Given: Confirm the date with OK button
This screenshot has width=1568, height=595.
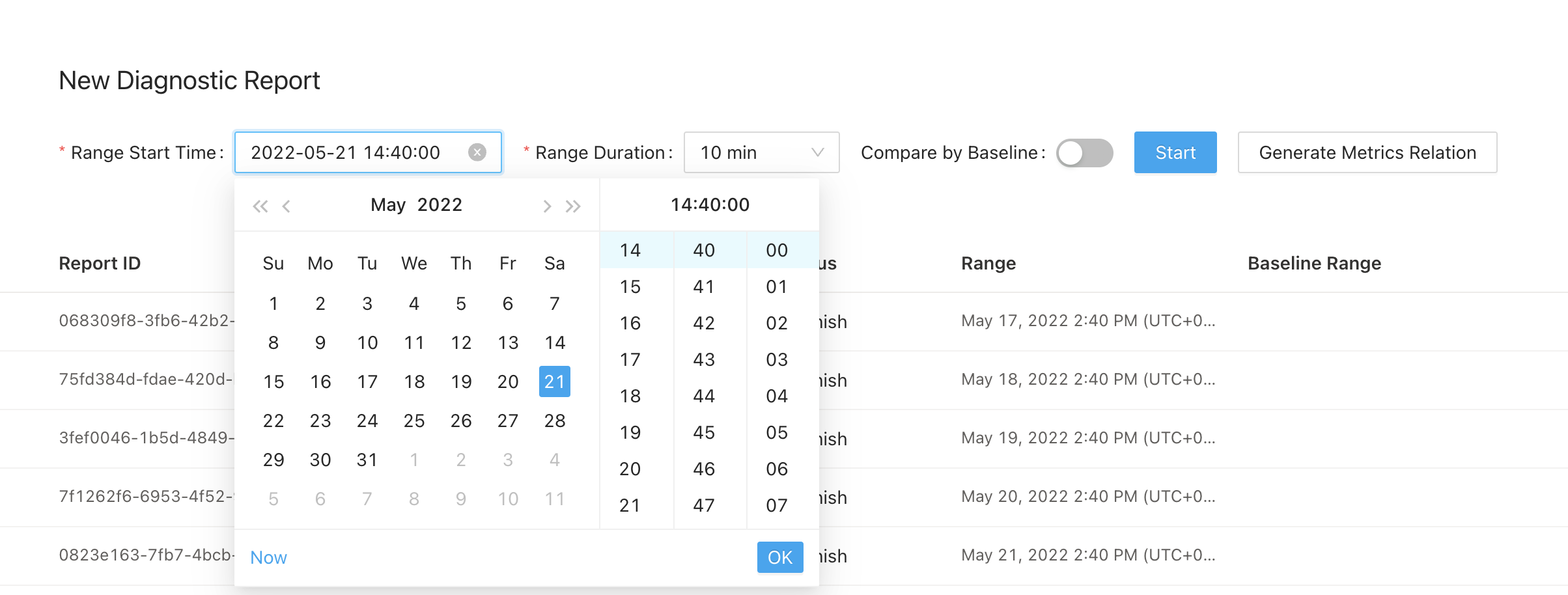Looking at the screenshot, I should coord(779,557).
